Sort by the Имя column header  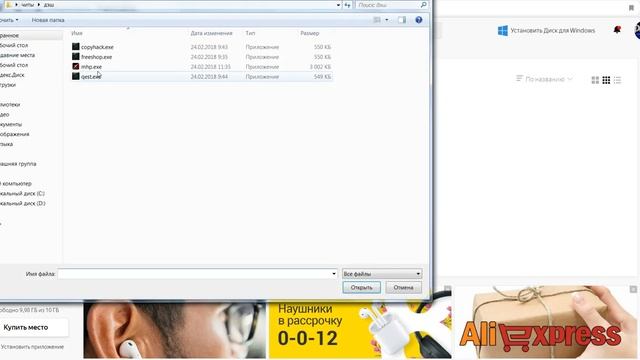point(77,33)
